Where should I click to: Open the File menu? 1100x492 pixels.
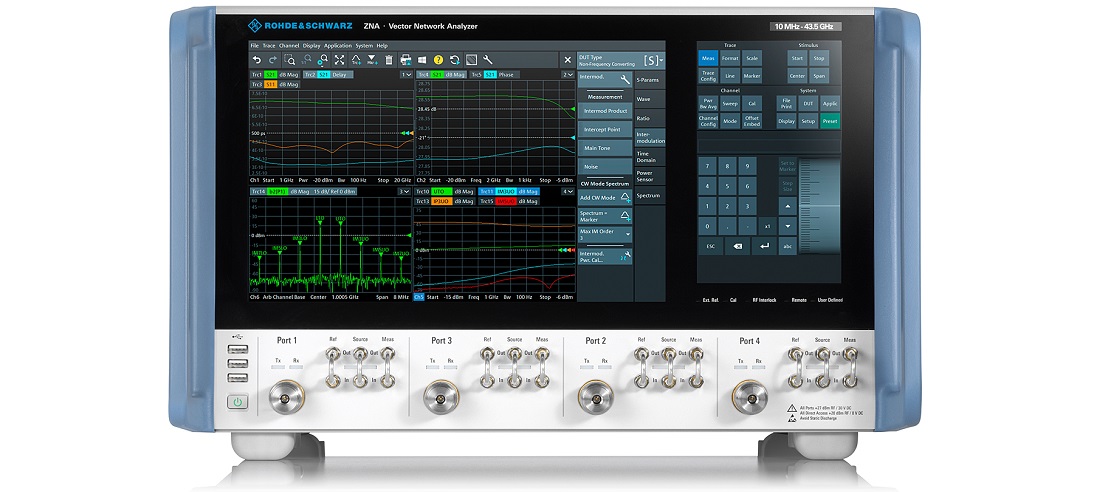coord(255,46)
